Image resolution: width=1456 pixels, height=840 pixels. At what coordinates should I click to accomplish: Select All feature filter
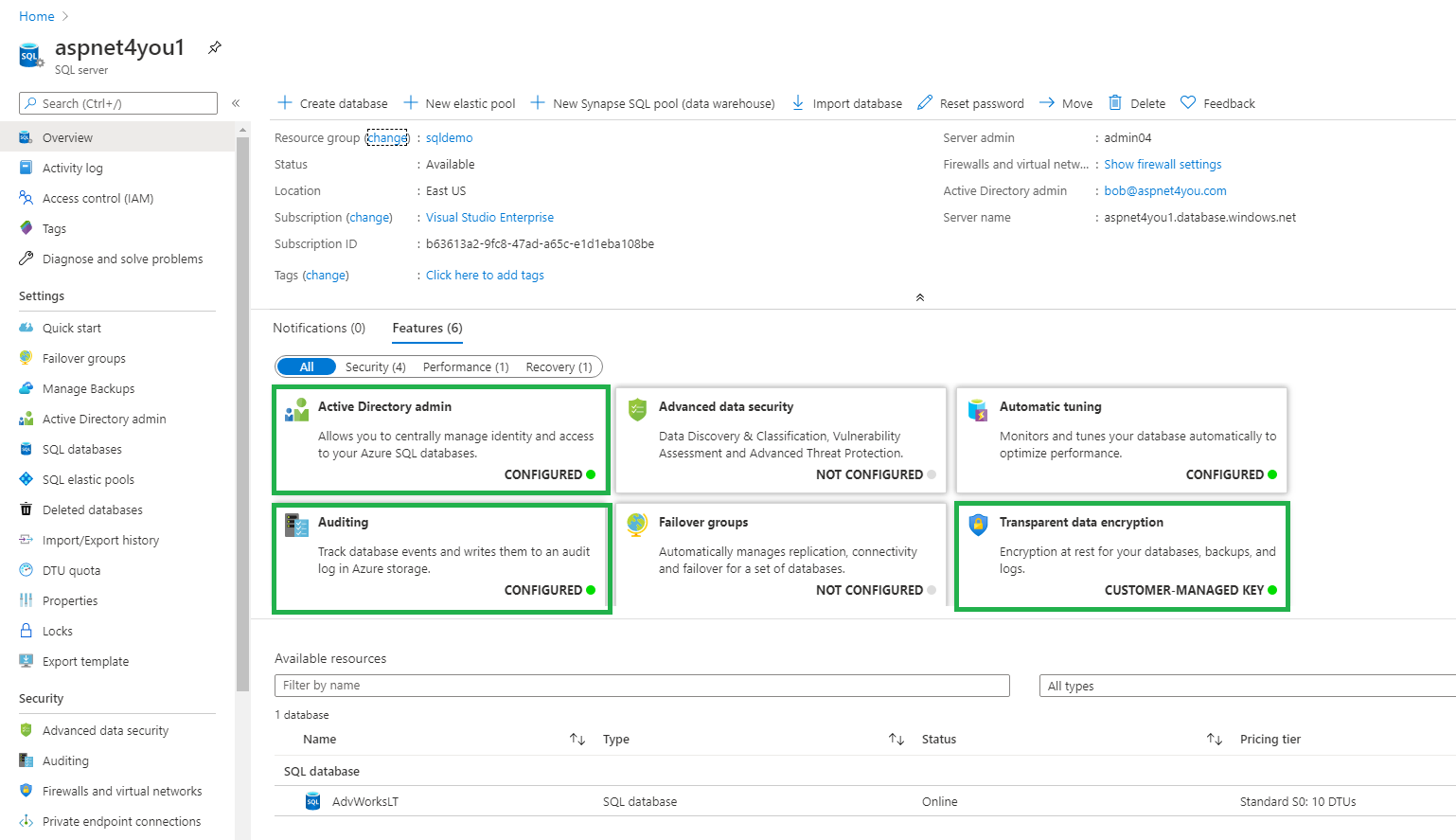(x=307, y=366)
